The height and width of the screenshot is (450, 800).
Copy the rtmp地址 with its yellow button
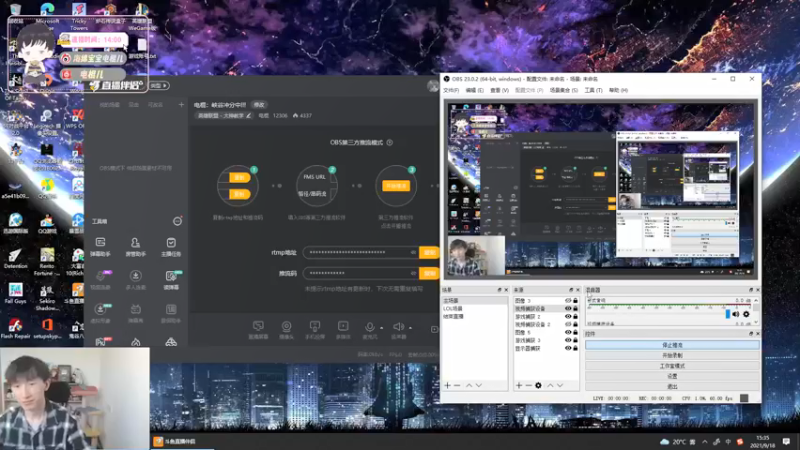(429, 252)
